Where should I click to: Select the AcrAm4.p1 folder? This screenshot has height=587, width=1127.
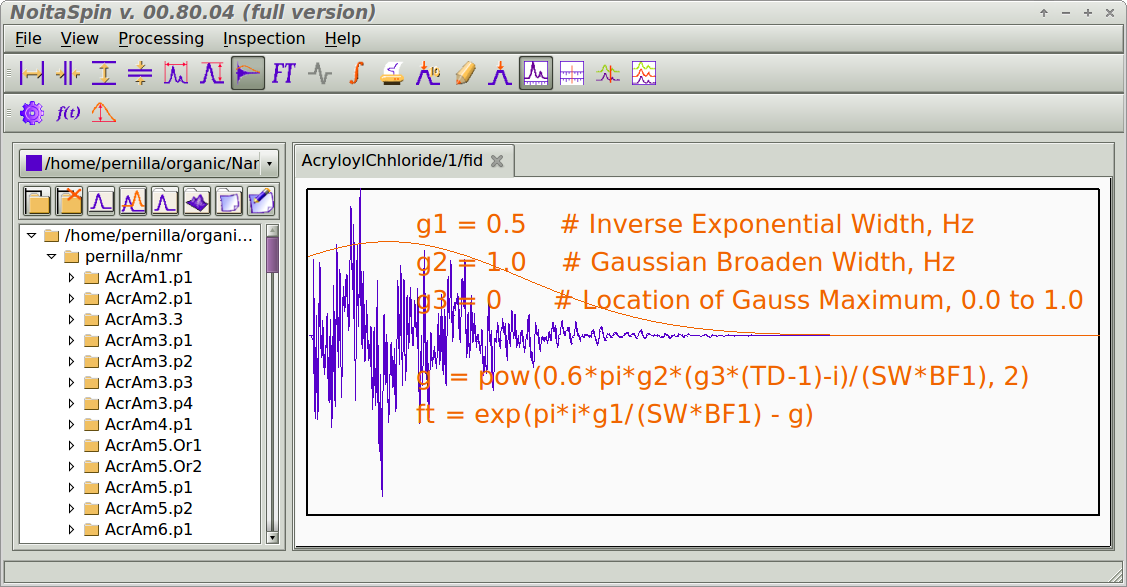tap(148, 424)
